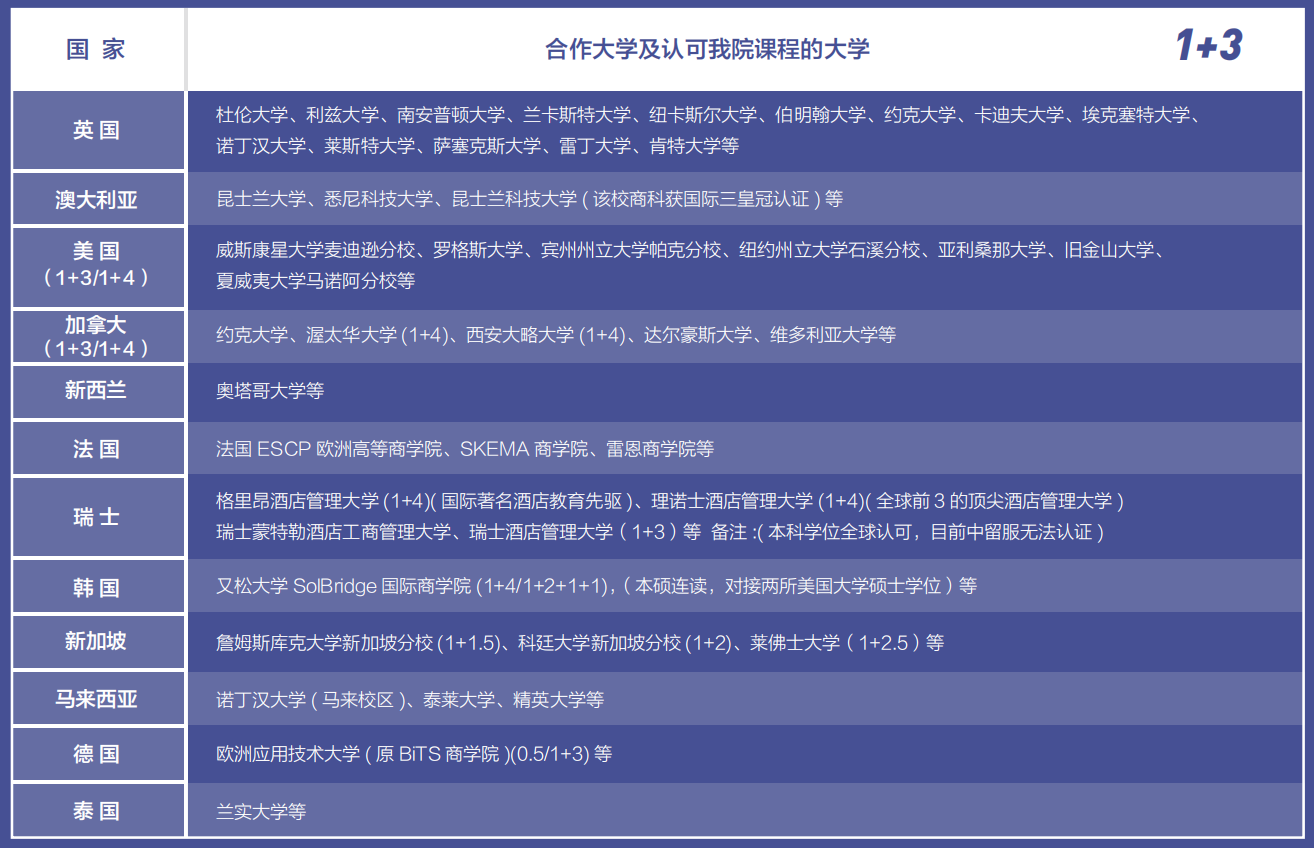Image resolution: width=1314 pixels, height=848 pixels.
Task: Click the 欧洲应用技术大学 entry
Action: click(287, 754)
